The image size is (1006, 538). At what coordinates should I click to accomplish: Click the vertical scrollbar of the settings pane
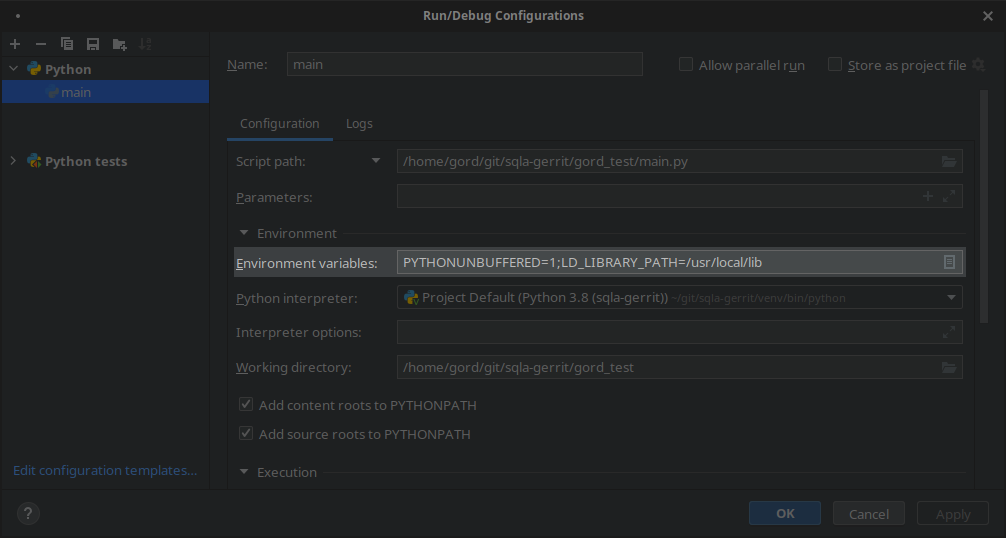click(983, 200)
